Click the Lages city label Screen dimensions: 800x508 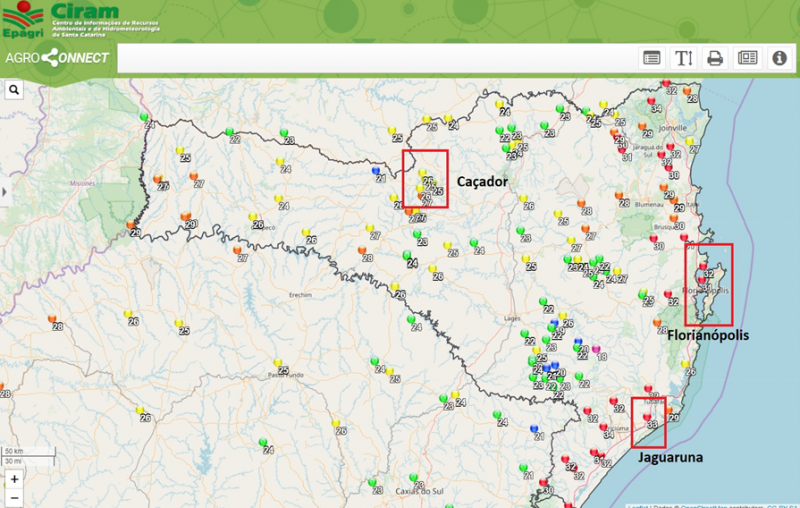tap(512, 318)
